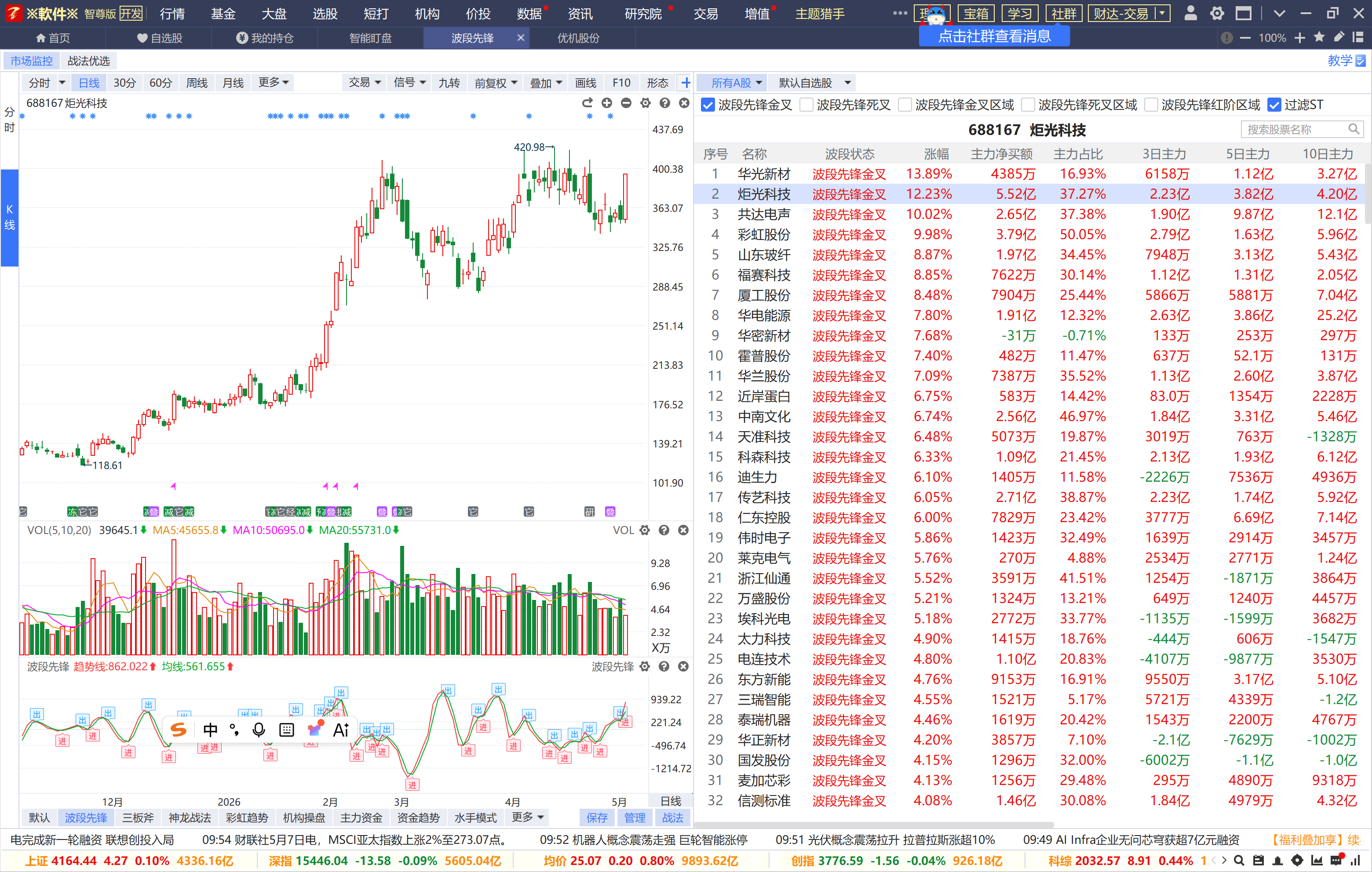Enable the 波段先锋死叉 checkbox

806,105
